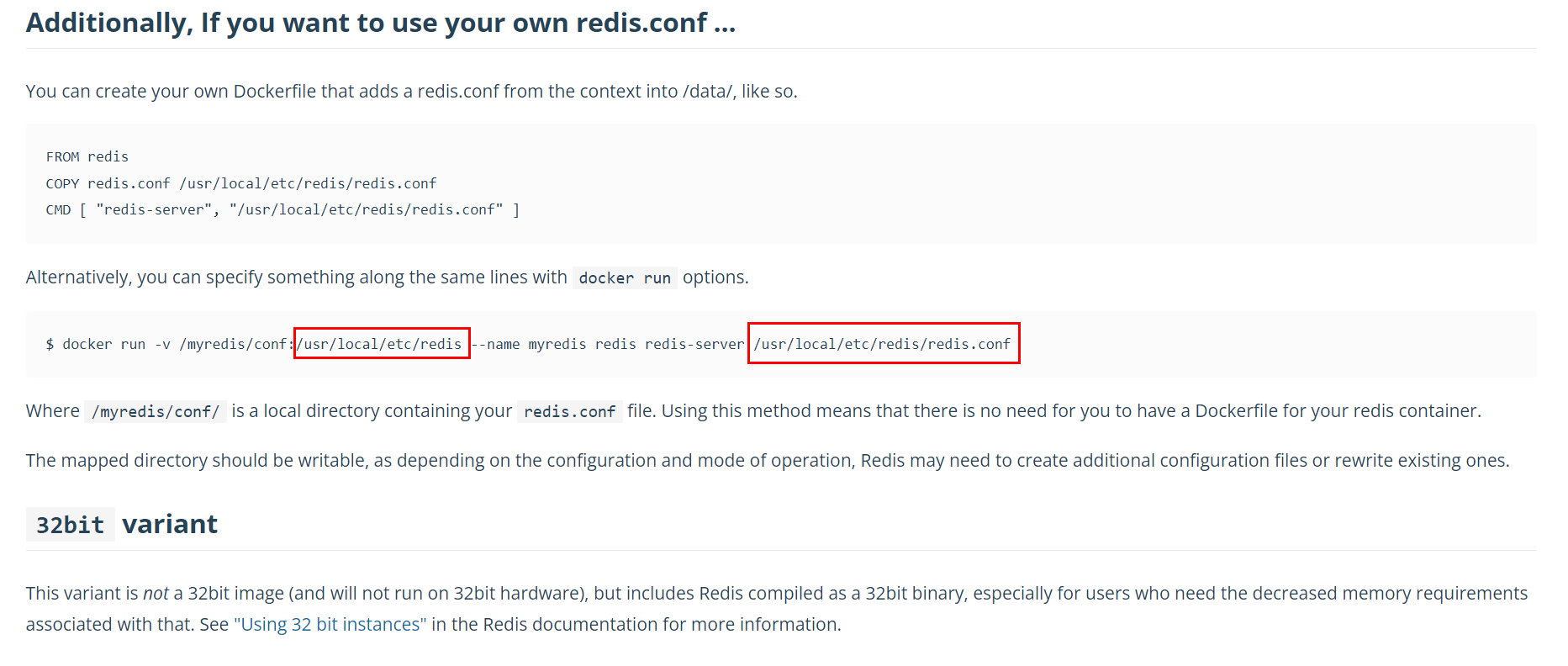This screenshot has height=666, width=1568.
Task: Click the sentence starting "Alternatively, you can specify"
Action: [x=387, y=277]
